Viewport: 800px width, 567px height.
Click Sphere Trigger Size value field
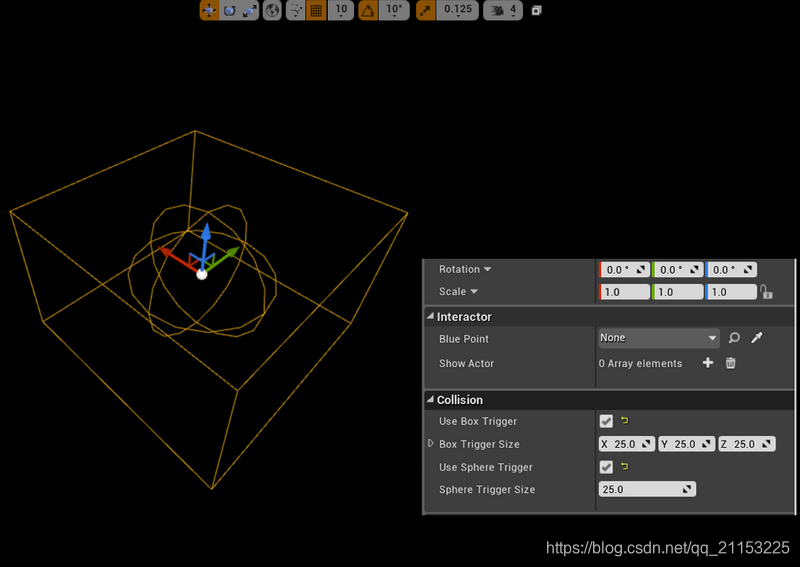[647, 489]
